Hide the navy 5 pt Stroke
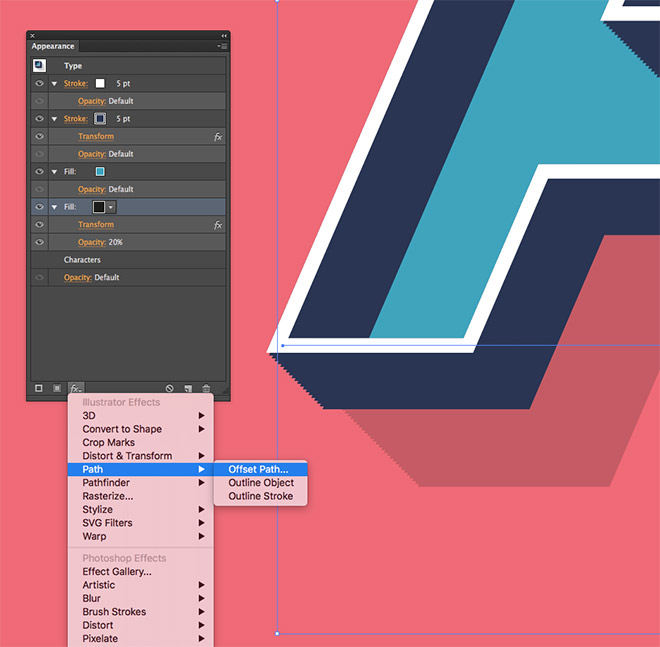The image size is (660, 647). click(x=40, y=119)
